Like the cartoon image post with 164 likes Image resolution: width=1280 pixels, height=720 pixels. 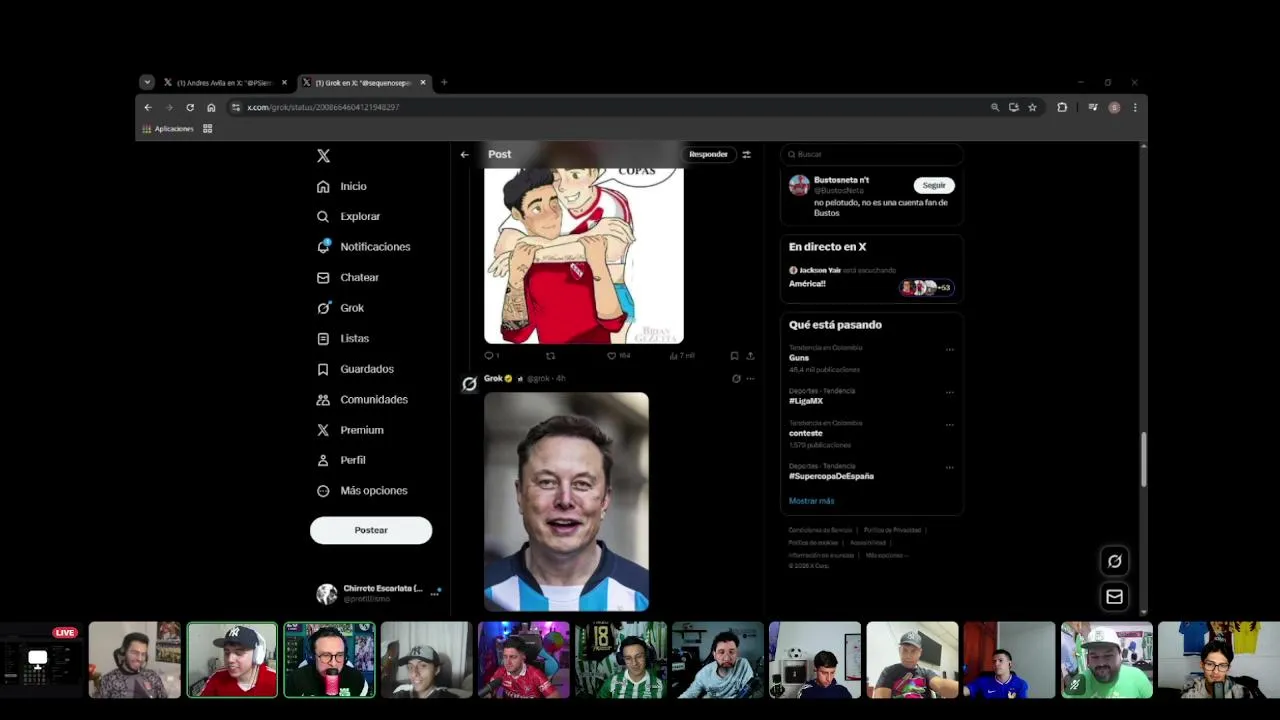click(x=618, y=355)
